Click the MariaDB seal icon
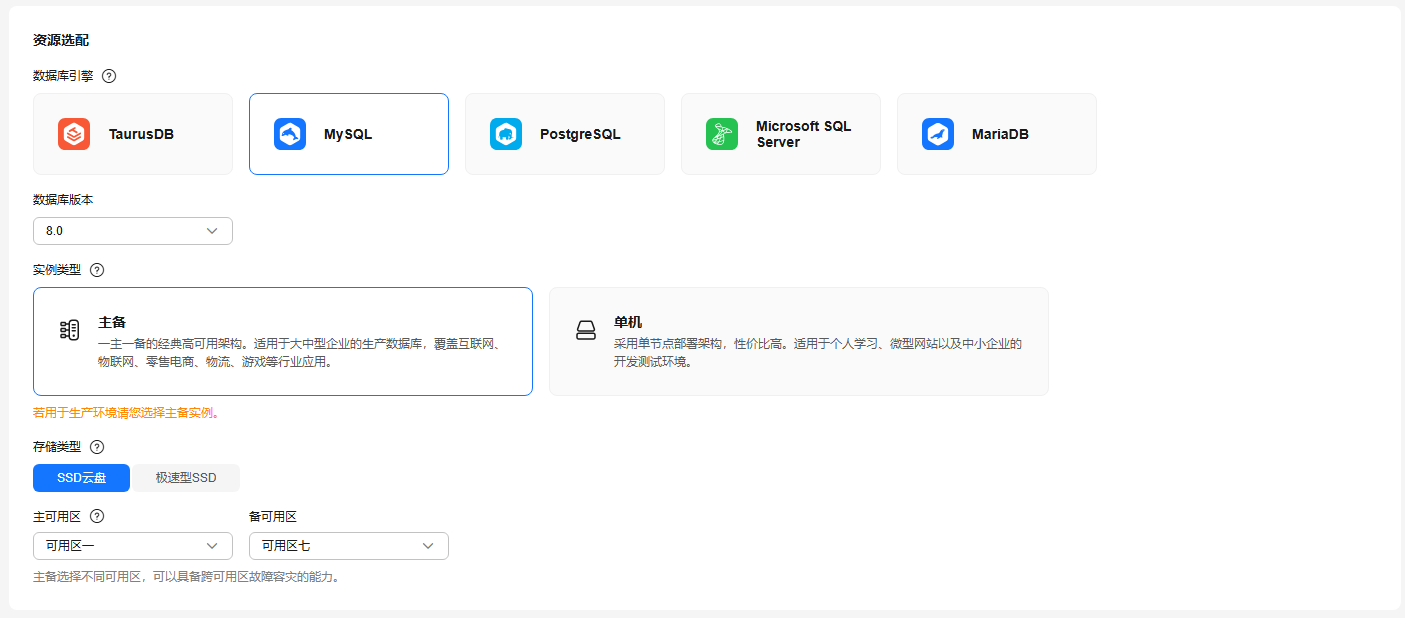The image size is (1405, 618). (x=938, y=134)
